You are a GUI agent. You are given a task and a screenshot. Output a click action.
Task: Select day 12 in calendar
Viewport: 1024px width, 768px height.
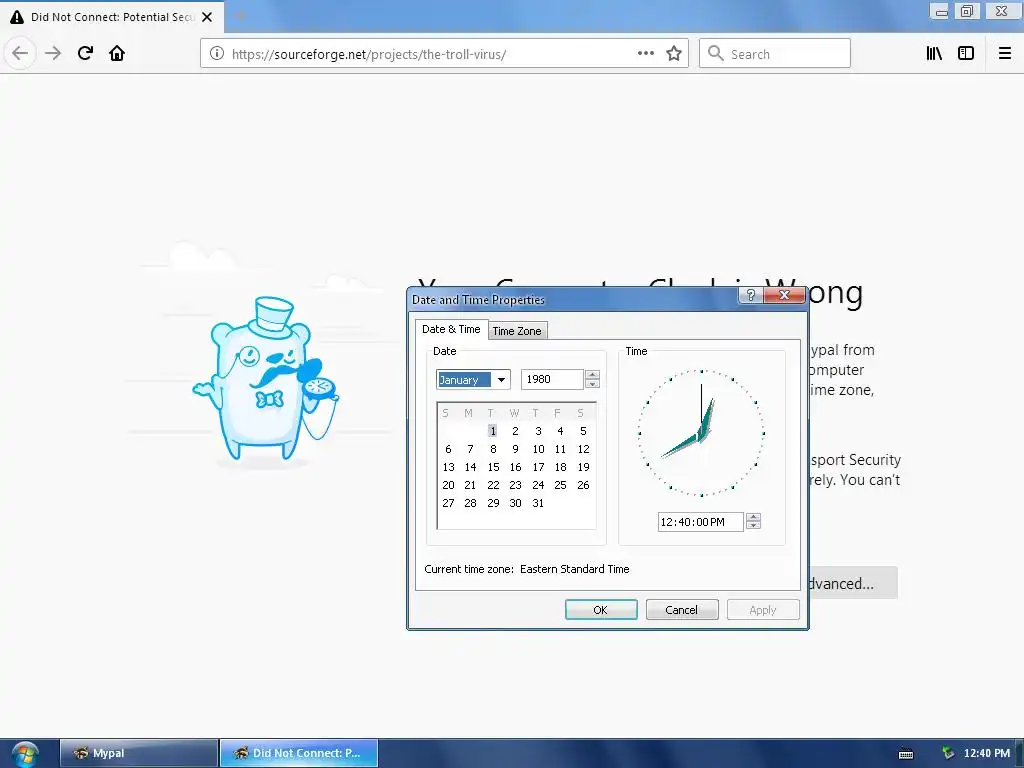click(583, 449)
